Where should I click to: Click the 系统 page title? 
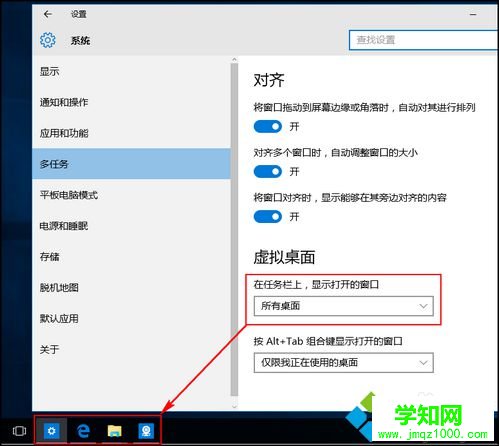point(80,41)
